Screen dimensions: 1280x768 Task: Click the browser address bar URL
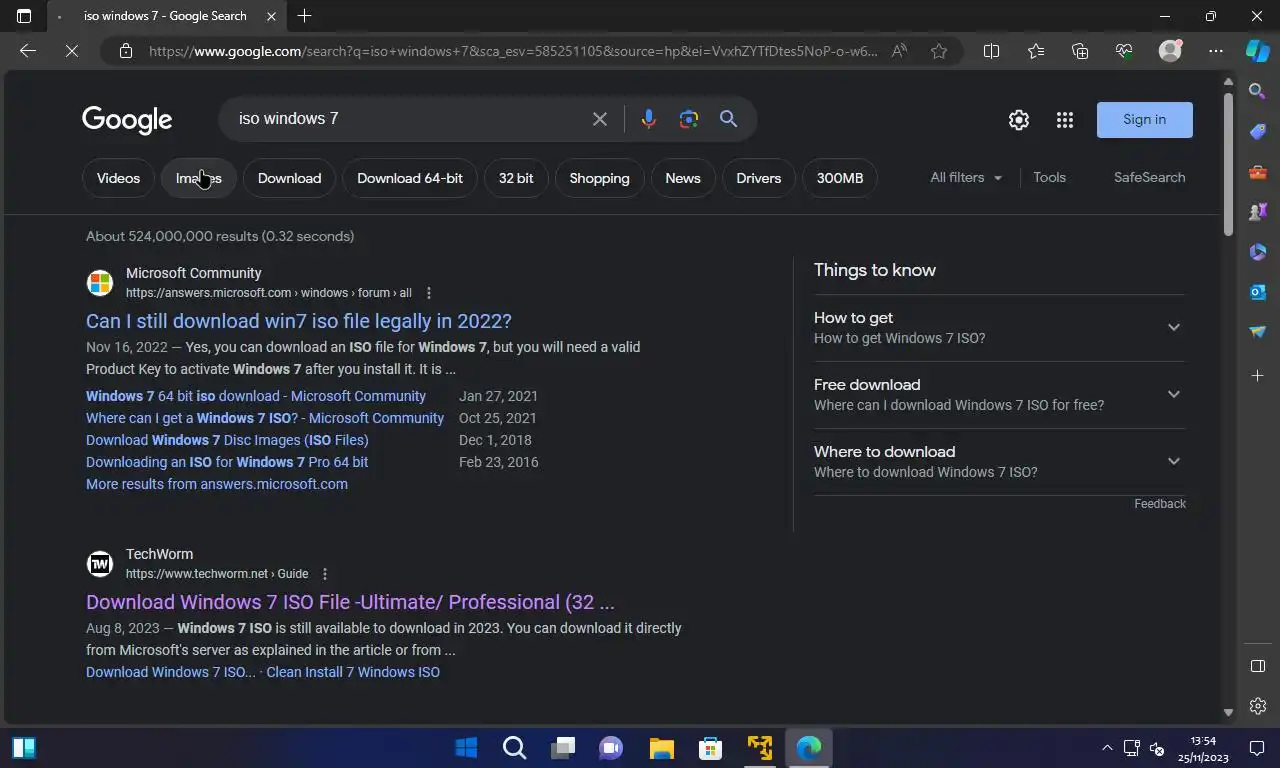pos(513,51)
